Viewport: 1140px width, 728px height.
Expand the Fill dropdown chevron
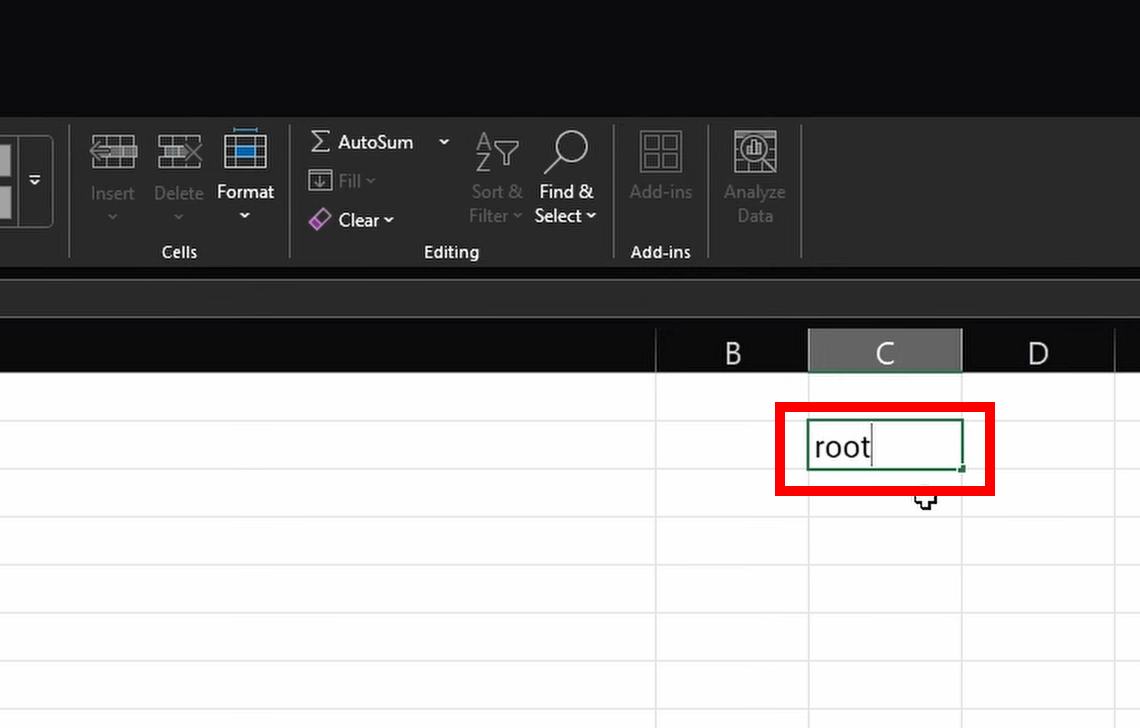click(x=371, y=180)
